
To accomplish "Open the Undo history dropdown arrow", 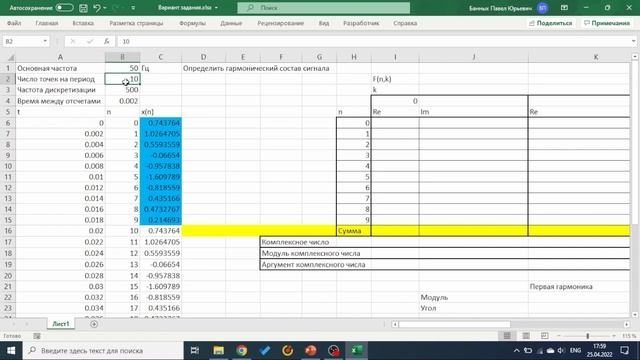I will click(x=105, y=8).
